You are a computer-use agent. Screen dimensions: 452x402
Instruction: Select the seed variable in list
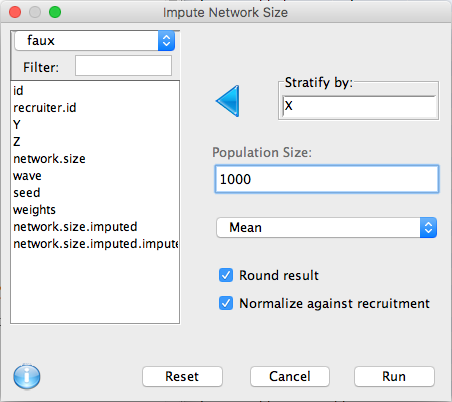tap(27, 193)
